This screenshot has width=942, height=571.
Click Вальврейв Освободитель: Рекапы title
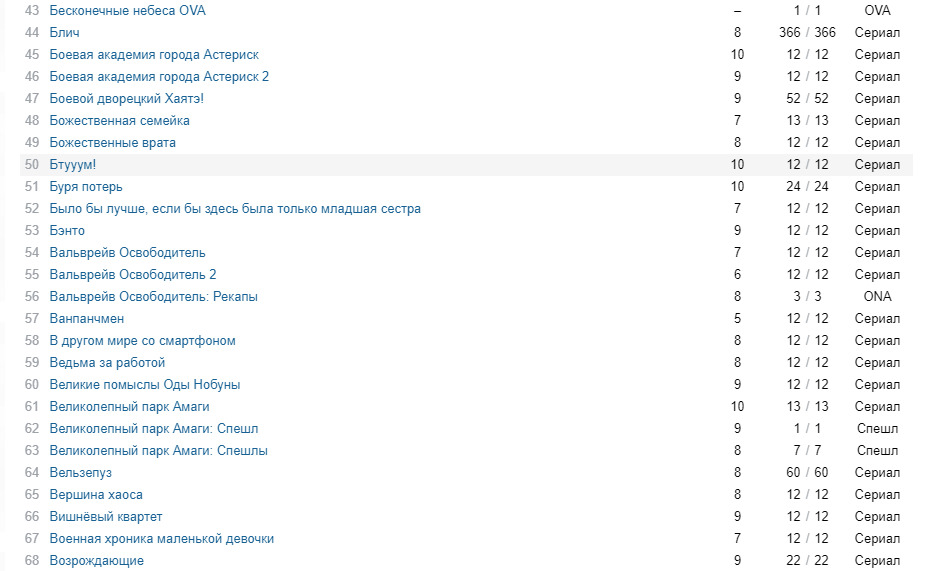point(153,297)
